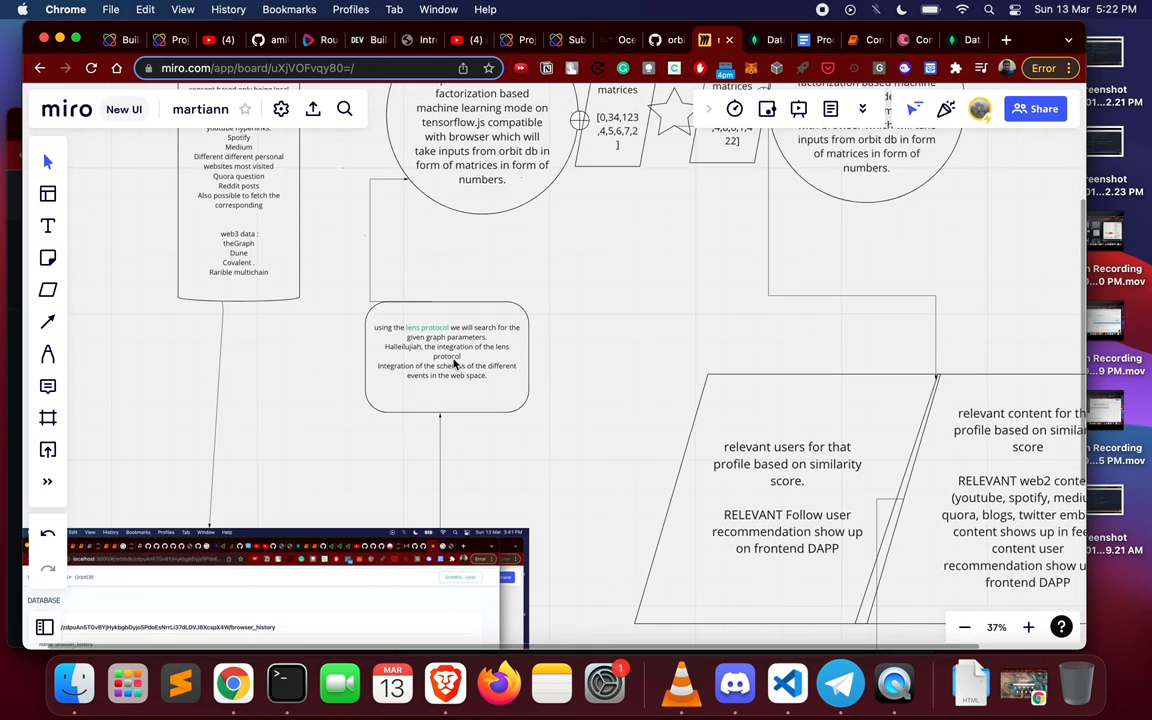The image size is (1152, 720).
Task: Click the Undo arrow
Action: tap(48, 534)
